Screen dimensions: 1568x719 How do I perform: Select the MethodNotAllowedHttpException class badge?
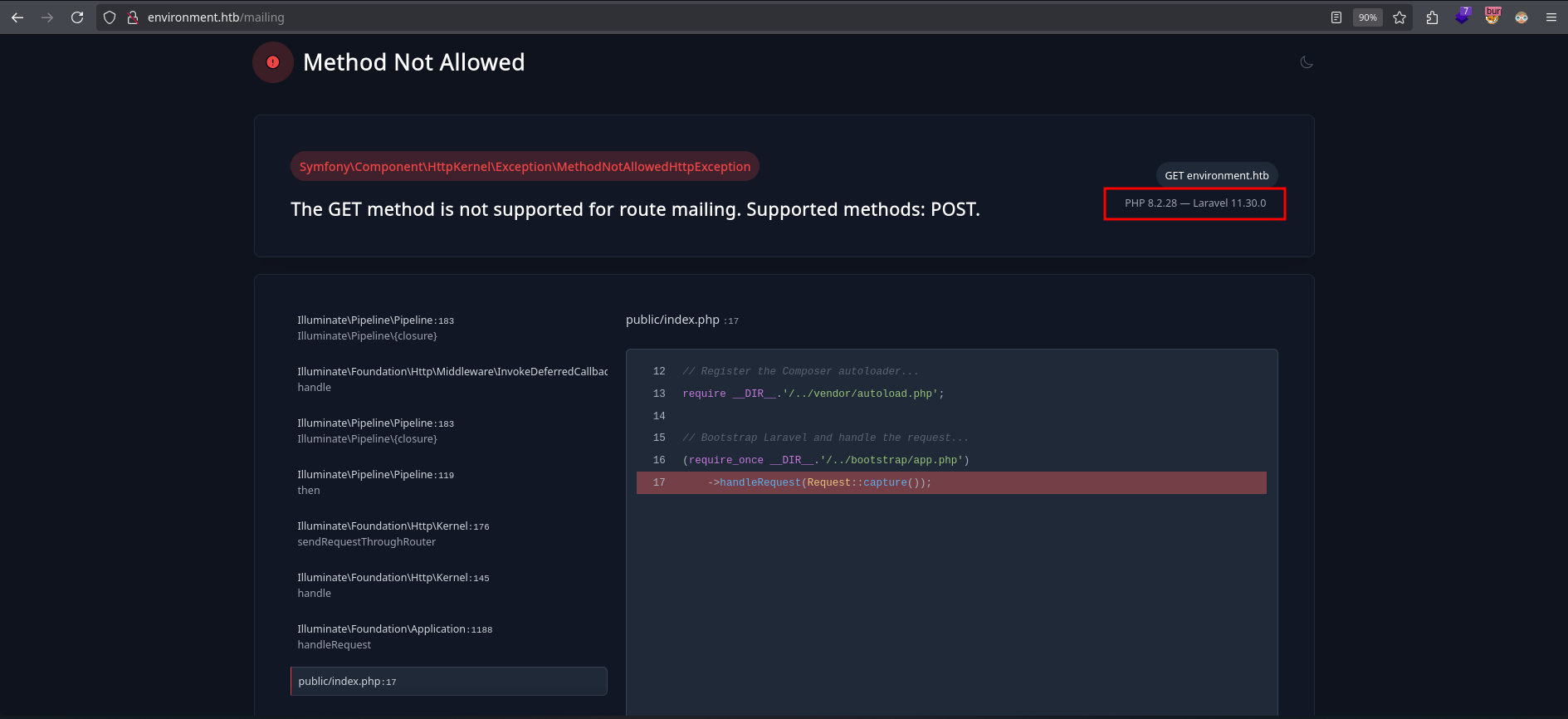pyautogui.click(x=525, y=166)
